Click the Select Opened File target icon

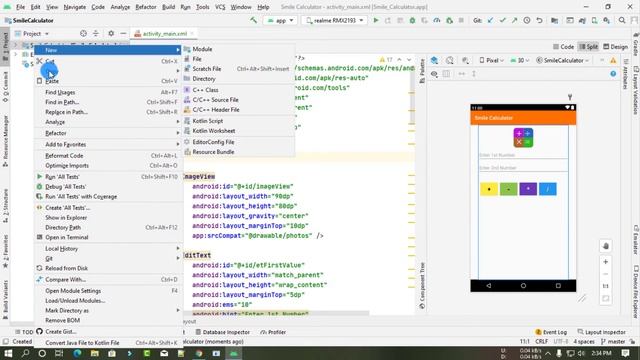[83, 33]
